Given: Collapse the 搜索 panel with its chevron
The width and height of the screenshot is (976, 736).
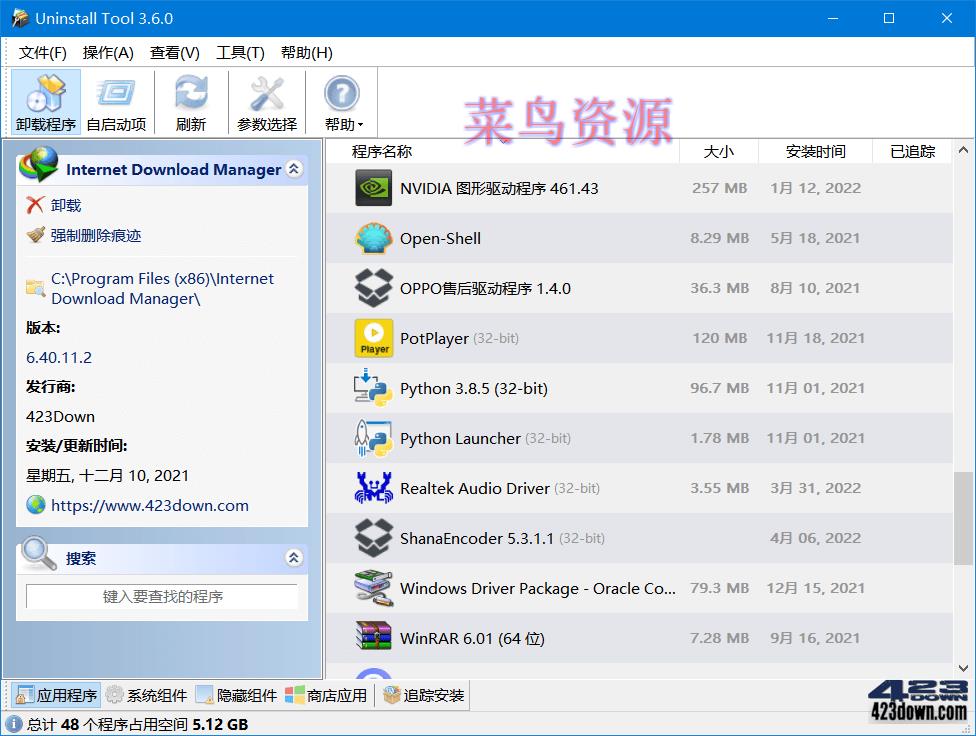Looking at the screenshot, I should coord(294,558).
